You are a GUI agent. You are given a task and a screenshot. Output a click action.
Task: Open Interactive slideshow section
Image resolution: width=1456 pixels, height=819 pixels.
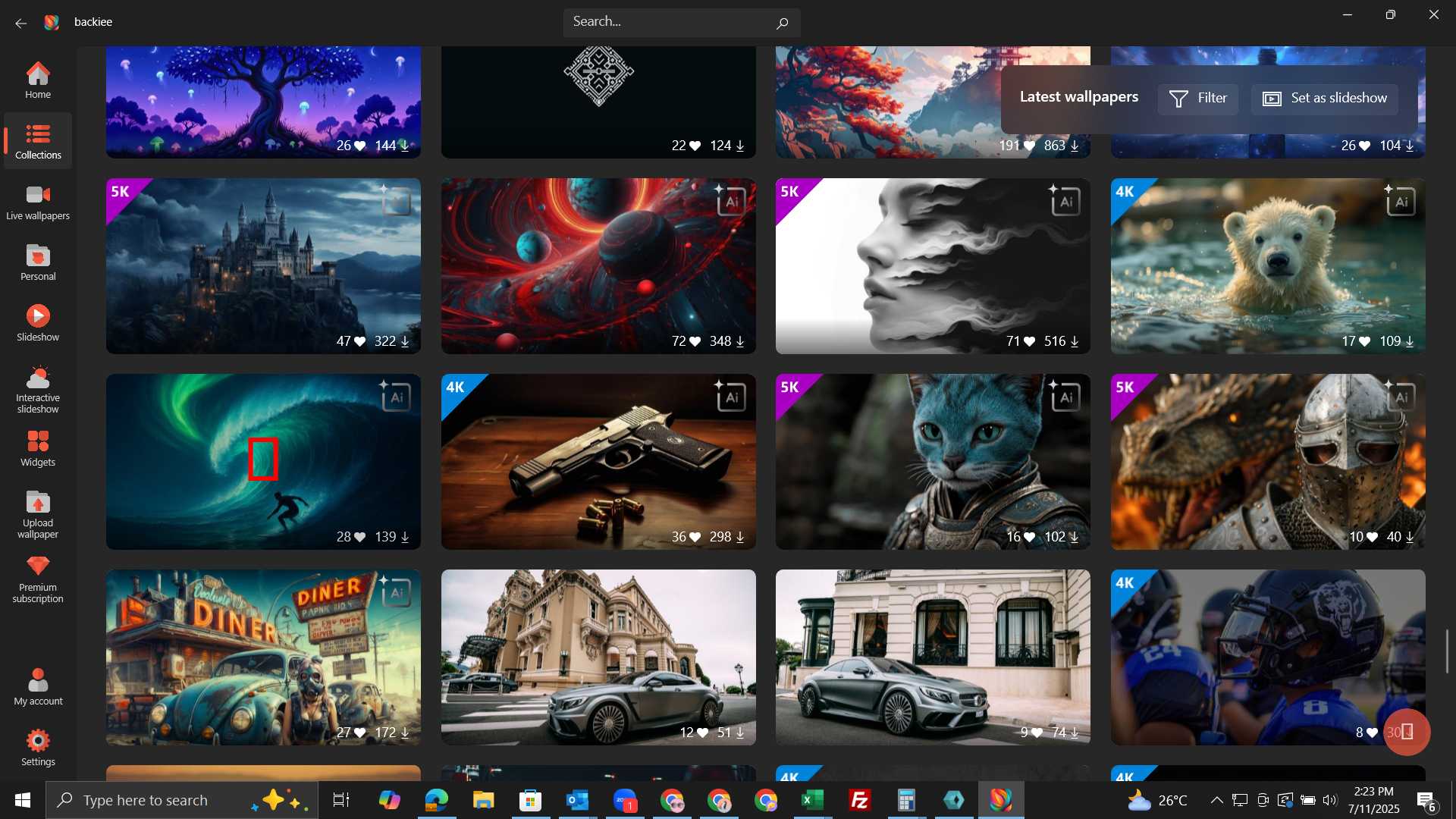pos(38,389)
